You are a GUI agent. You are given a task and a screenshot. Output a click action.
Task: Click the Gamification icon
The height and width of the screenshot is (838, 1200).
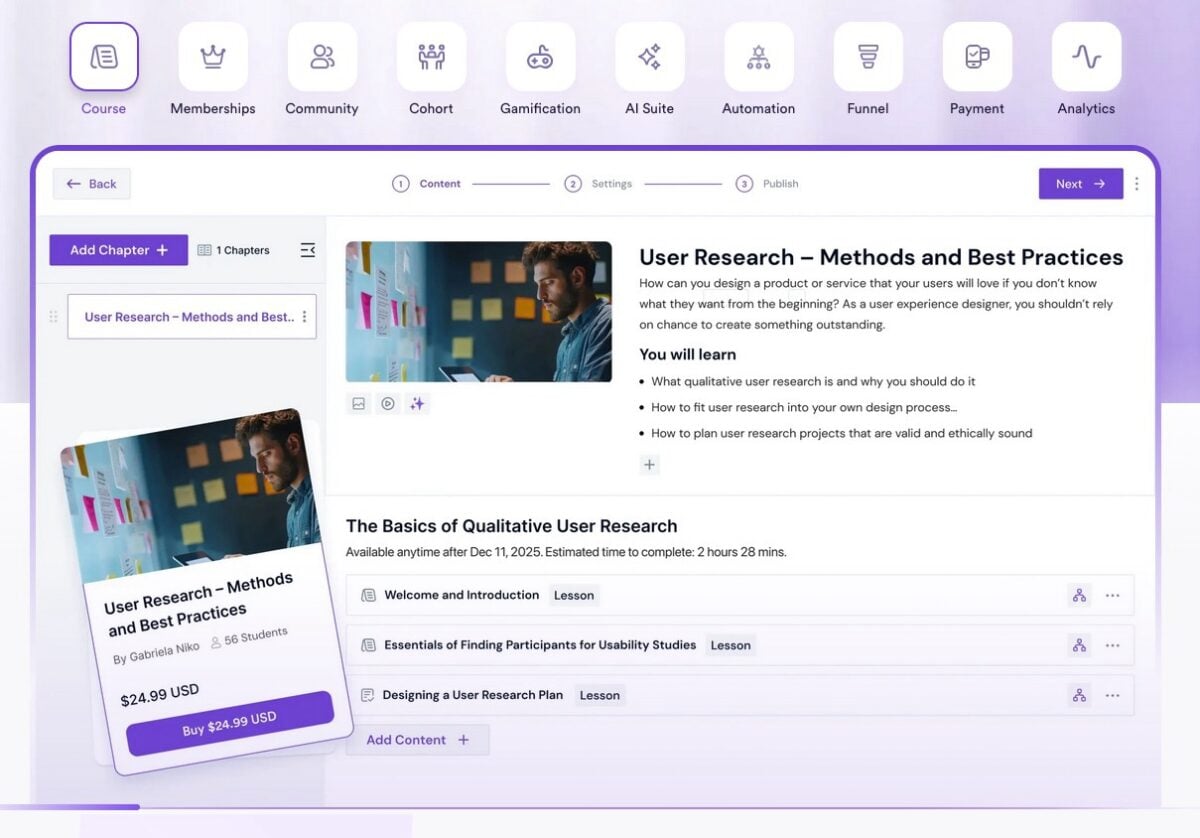(540, 57)
